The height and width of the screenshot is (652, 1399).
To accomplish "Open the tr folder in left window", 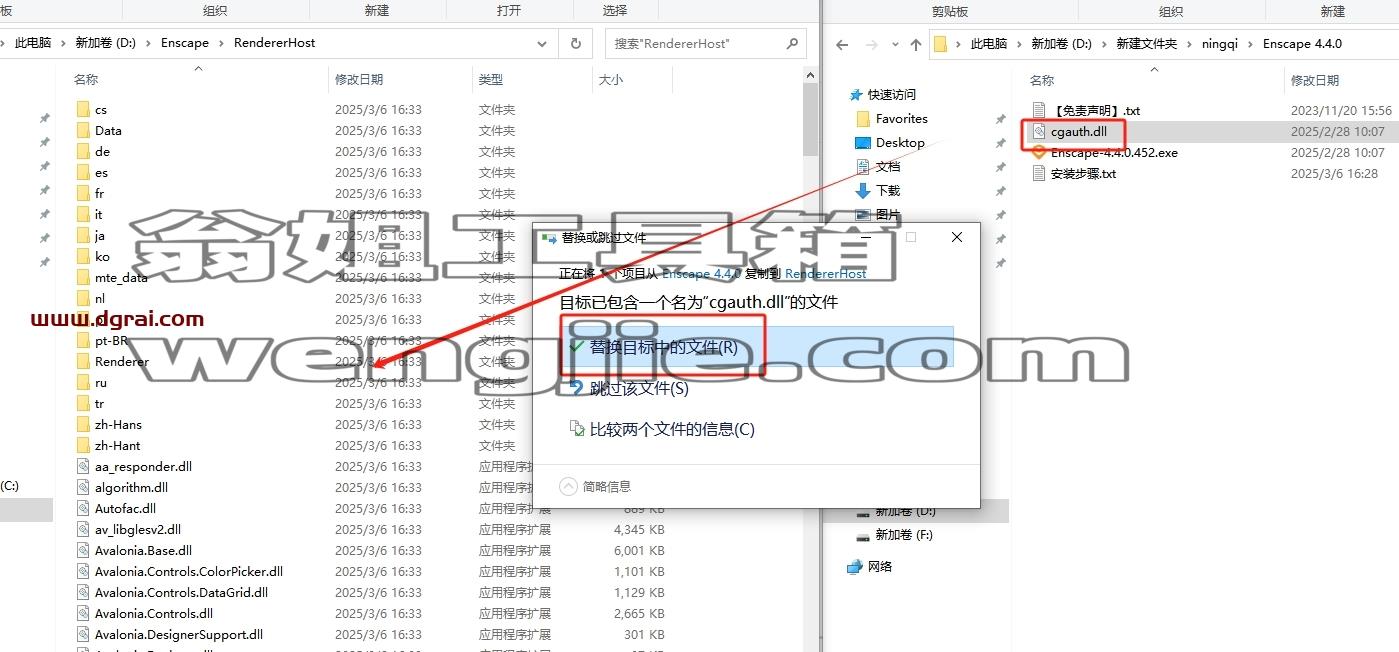I will point(99,404).
